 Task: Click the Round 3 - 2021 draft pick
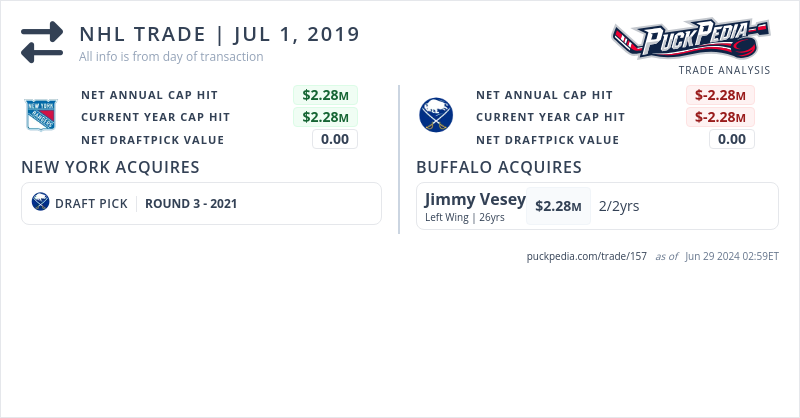[191, 203]
